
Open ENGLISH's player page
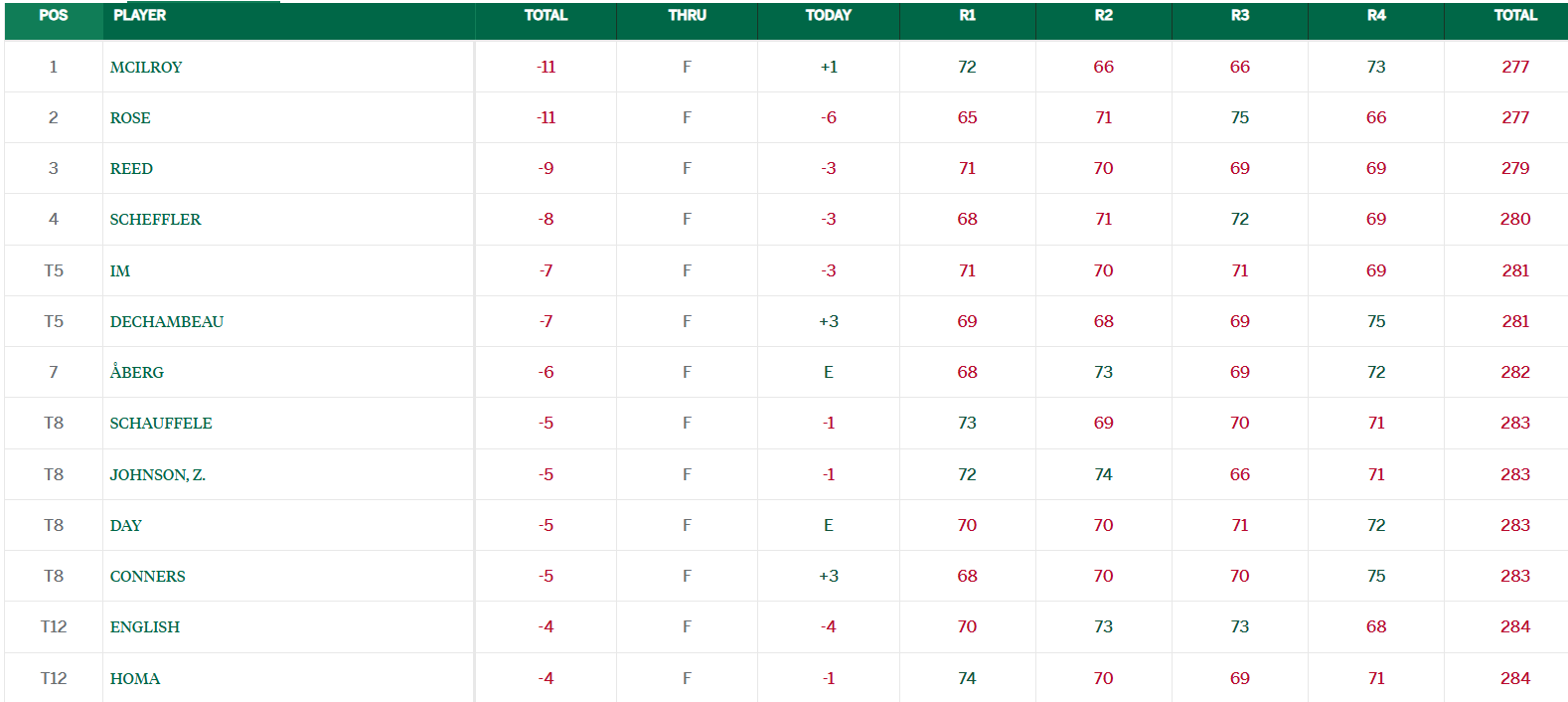[145, 626]
